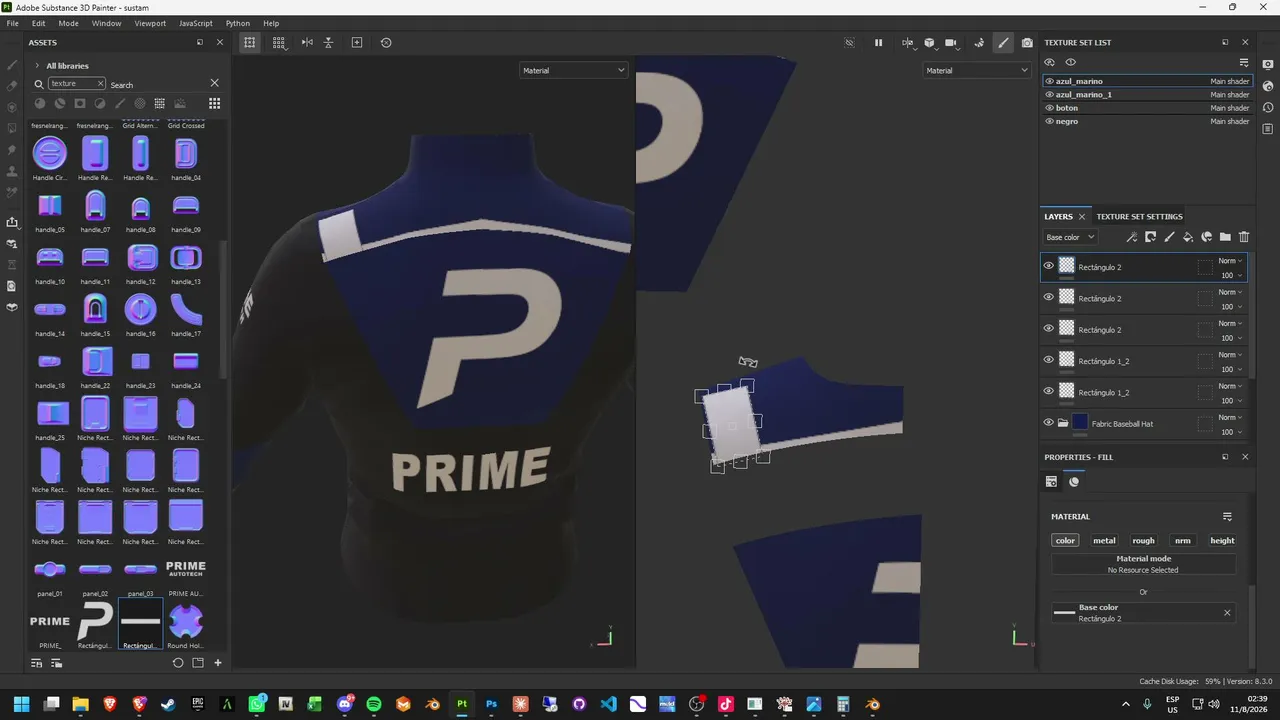Viewport: 1280px width, 720px height.
Task: Toggle the metal channel button
Action: pos(1104,540)
